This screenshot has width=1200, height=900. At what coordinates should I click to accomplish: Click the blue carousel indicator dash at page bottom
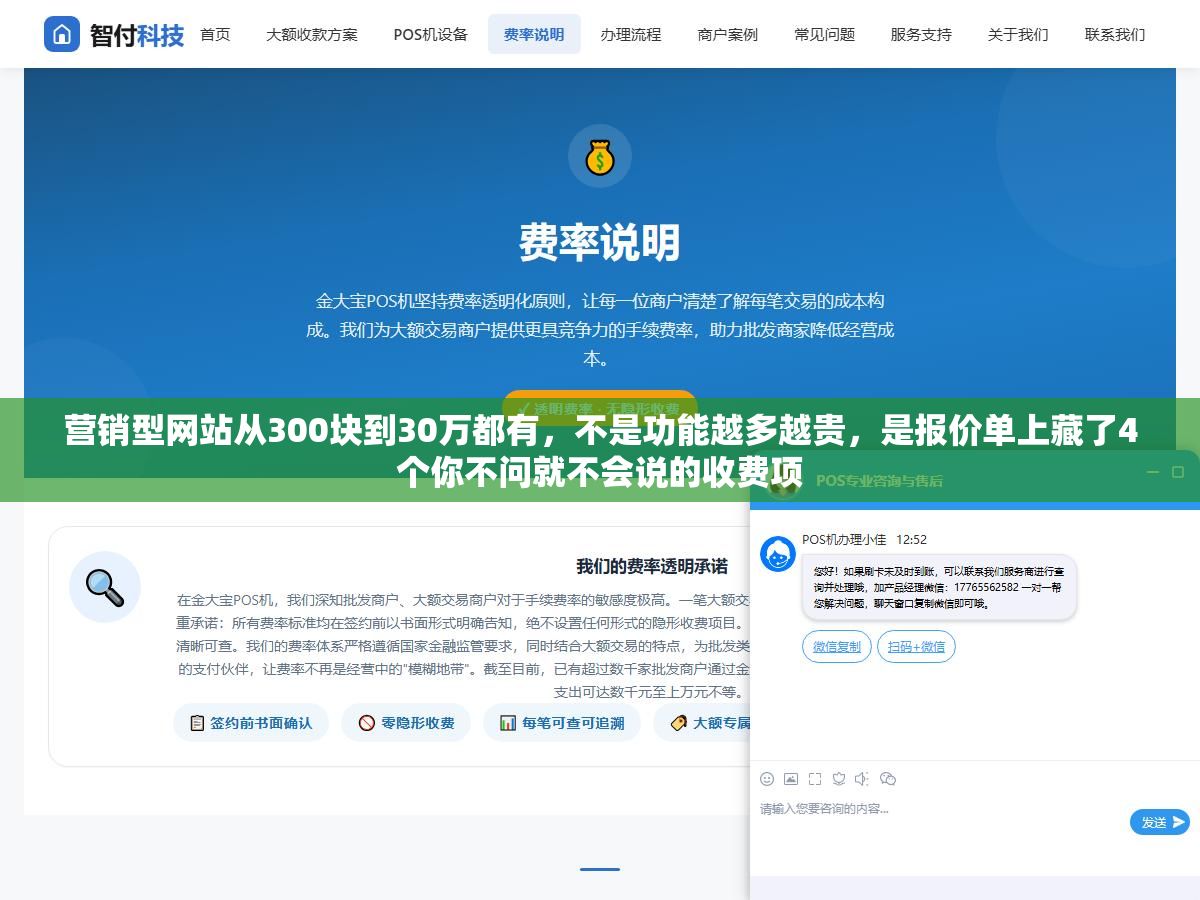pos(600,869)
